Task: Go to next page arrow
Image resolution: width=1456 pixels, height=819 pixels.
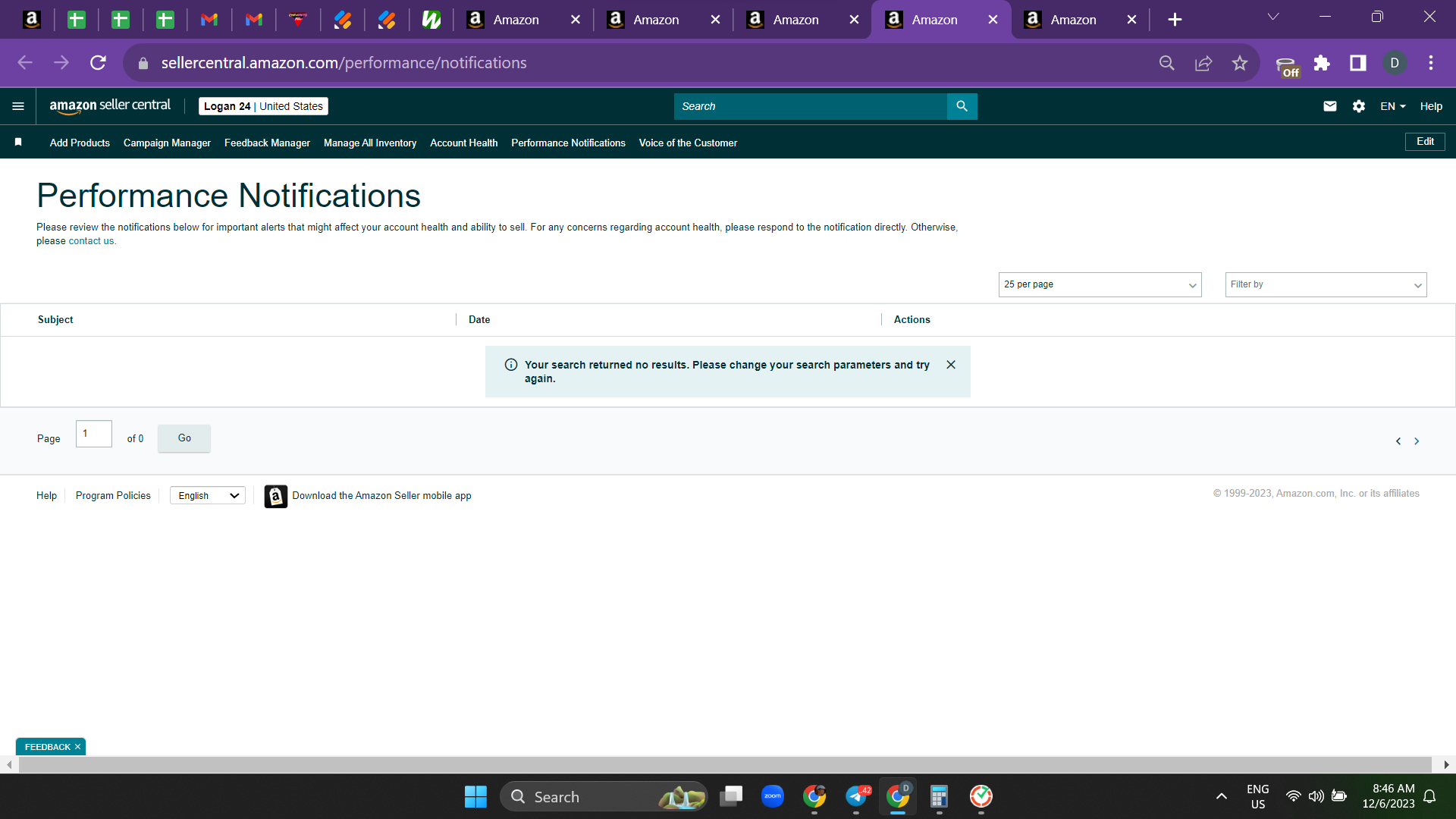Action: 1417,441
